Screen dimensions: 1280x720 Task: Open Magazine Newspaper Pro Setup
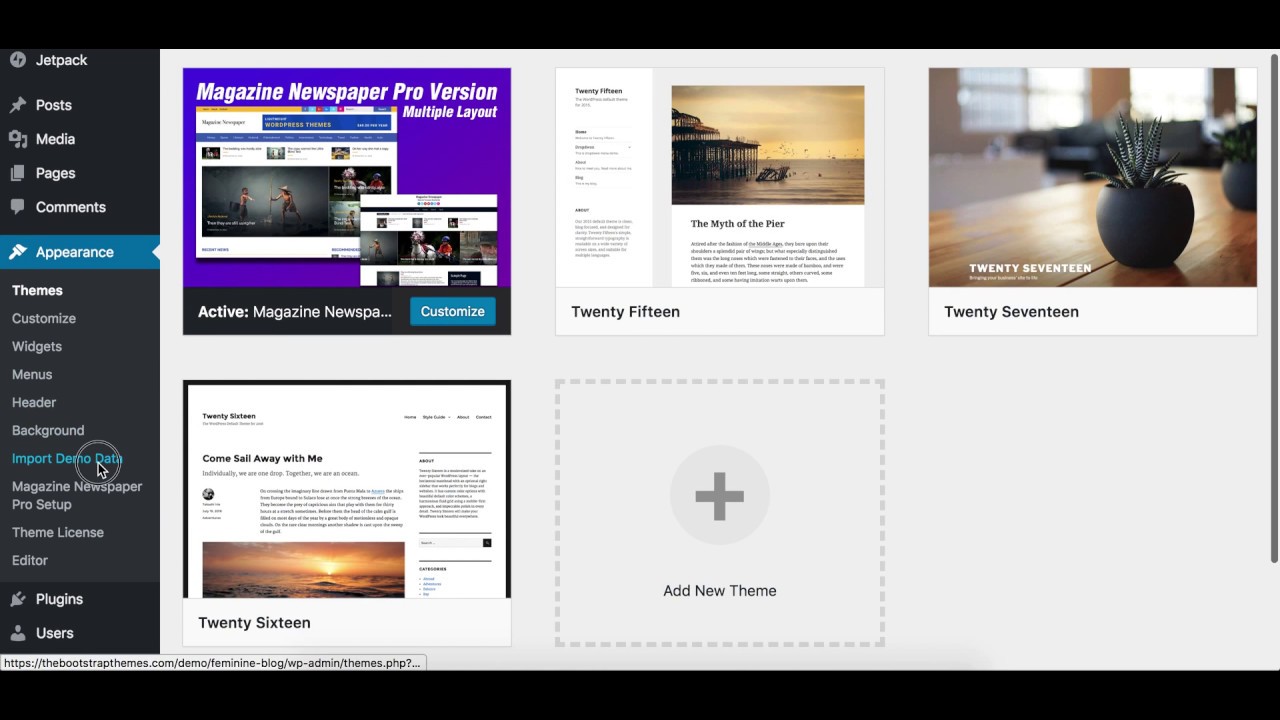(77, 495)
